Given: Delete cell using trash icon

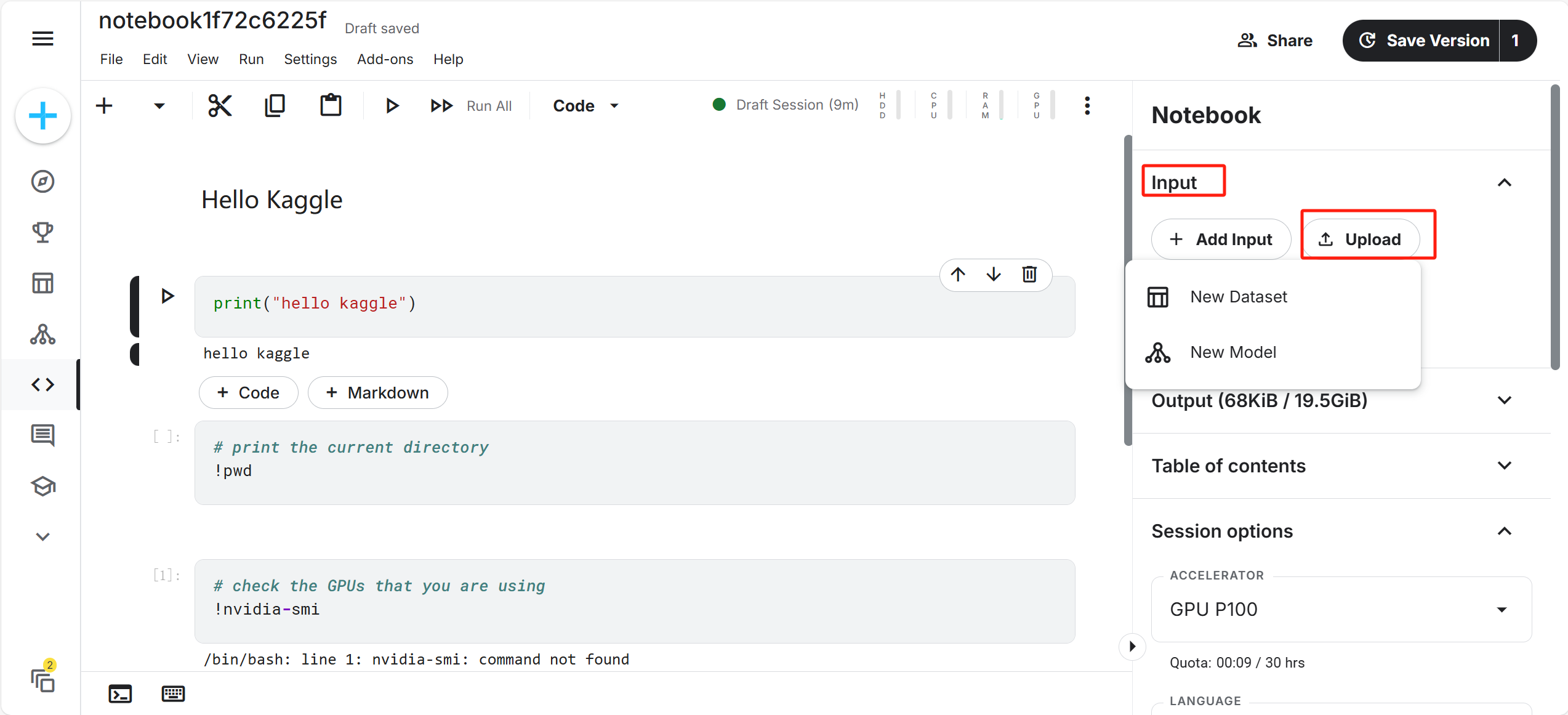Looking at the screenshot, I should coord(1029,275).
